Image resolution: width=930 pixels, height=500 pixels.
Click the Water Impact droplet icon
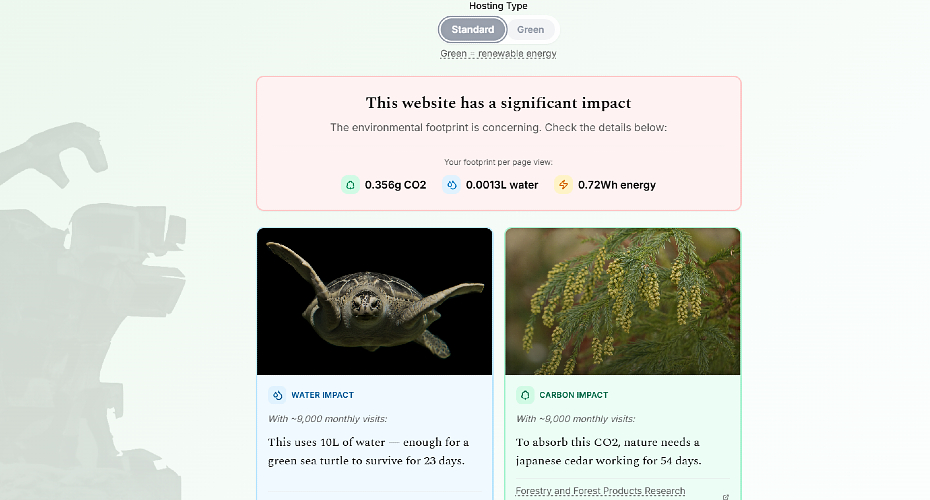tap(277, 395)
